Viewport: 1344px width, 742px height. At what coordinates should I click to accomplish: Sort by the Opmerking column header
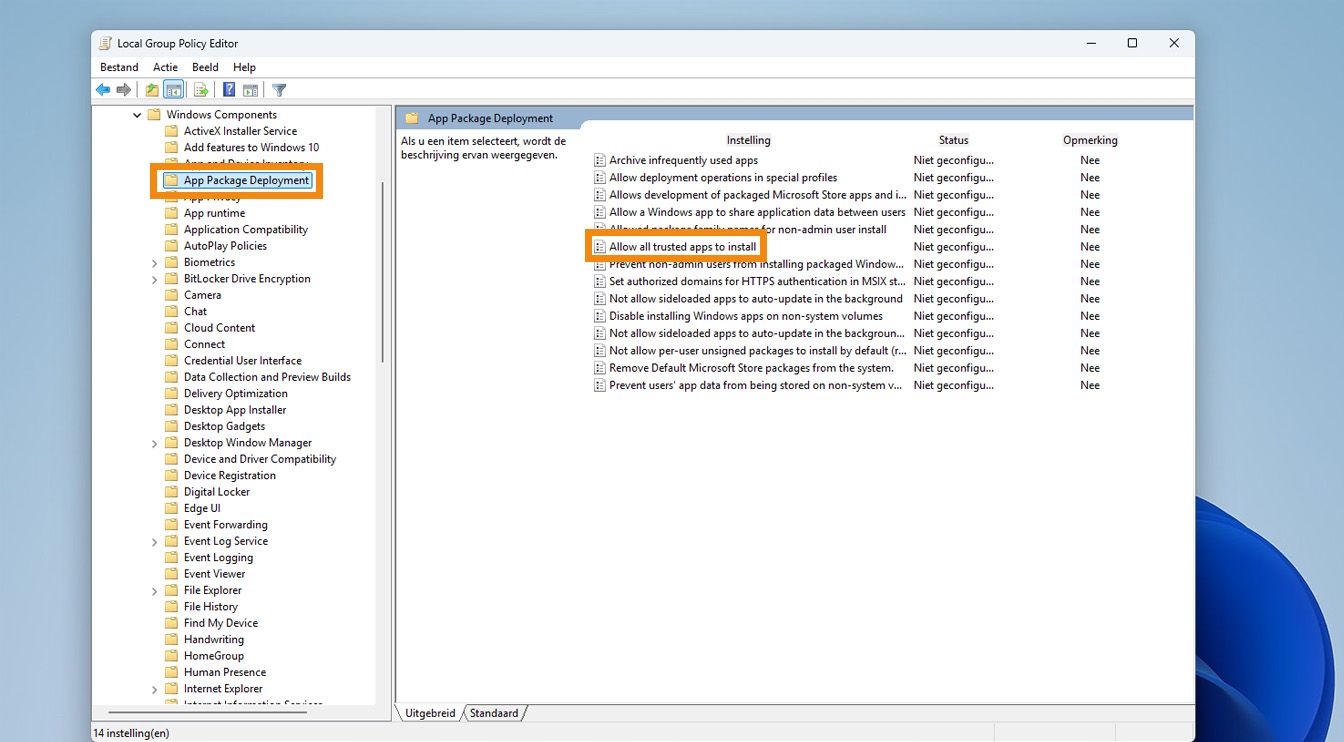(1090, 140)
